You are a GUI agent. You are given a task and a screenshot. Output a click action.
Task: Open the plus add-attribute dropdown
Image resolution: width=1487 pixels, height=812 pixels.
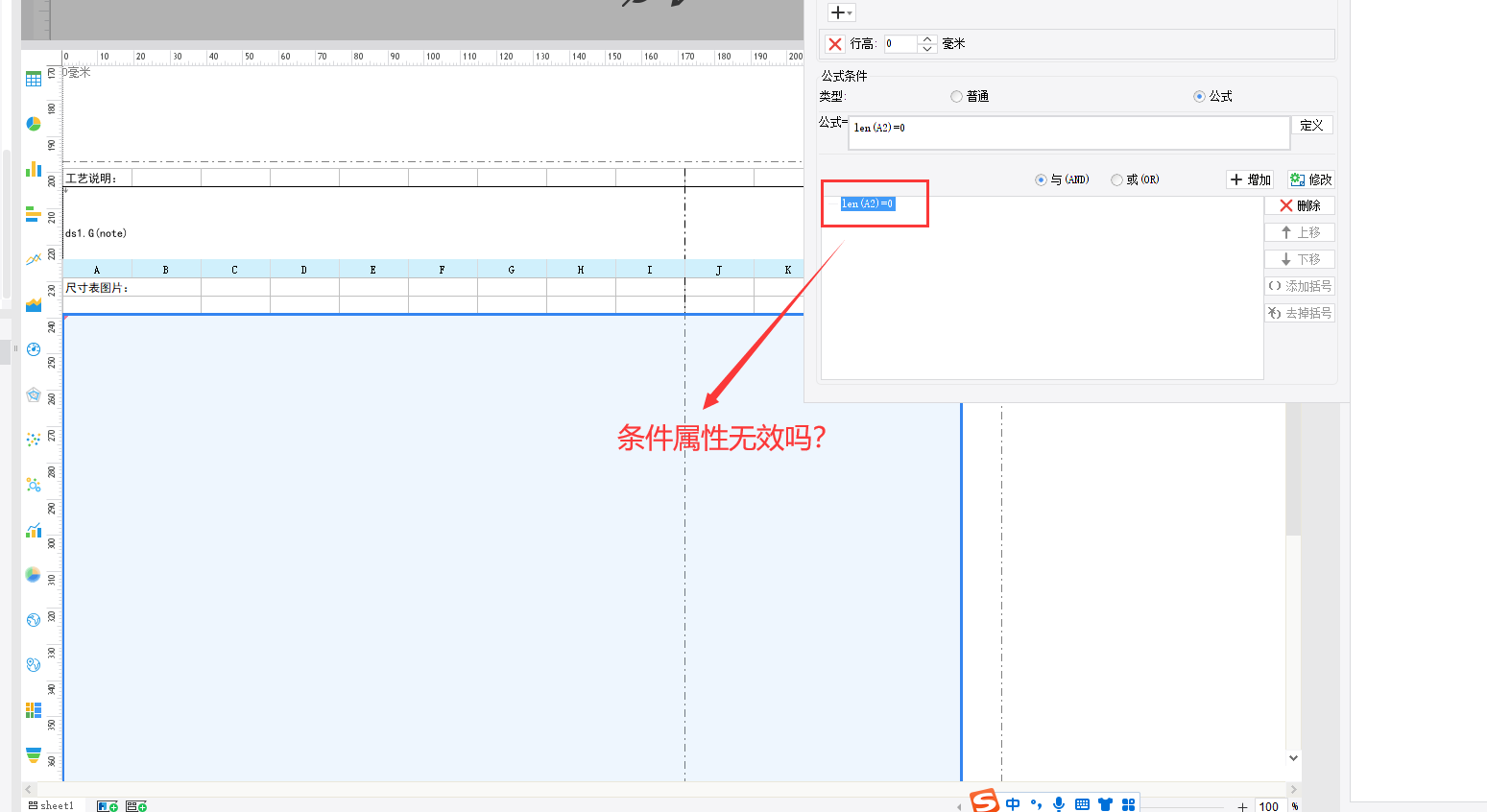point(841,12)
